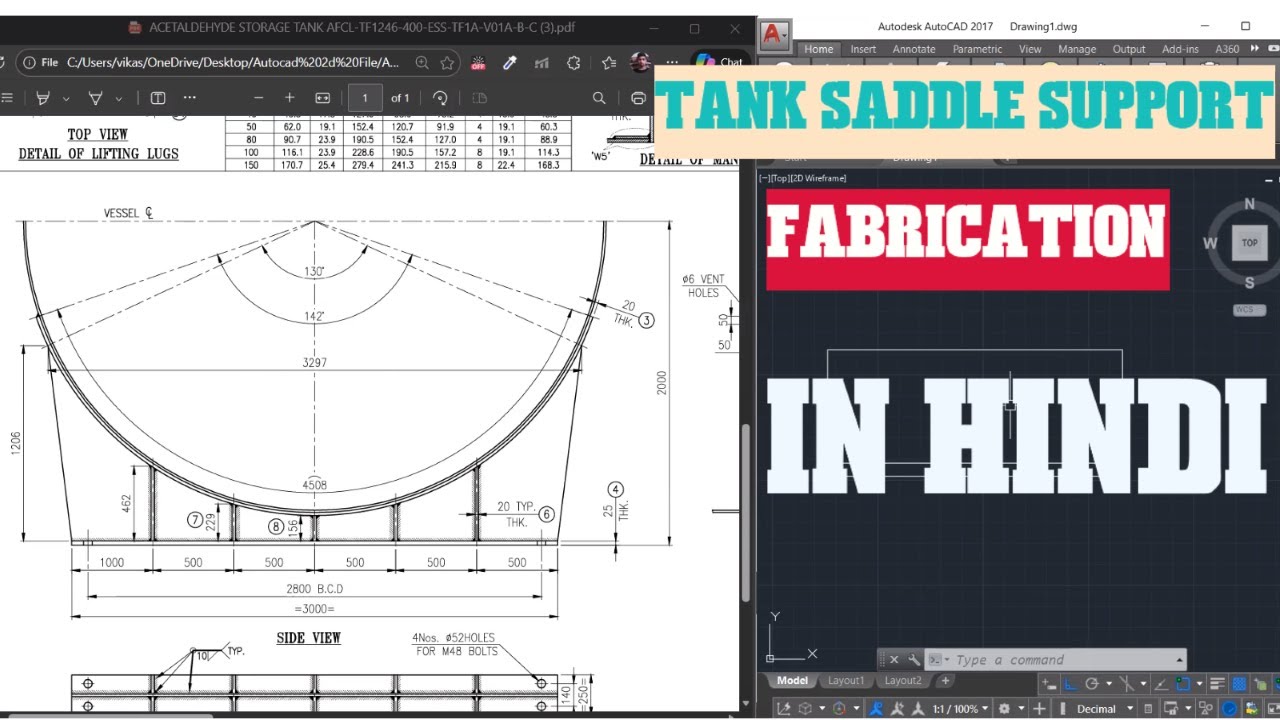Viewport: 1280px width, 720px height.
Task: Toggle Dynamic Input in status bar
Action: click(1049, 684)
